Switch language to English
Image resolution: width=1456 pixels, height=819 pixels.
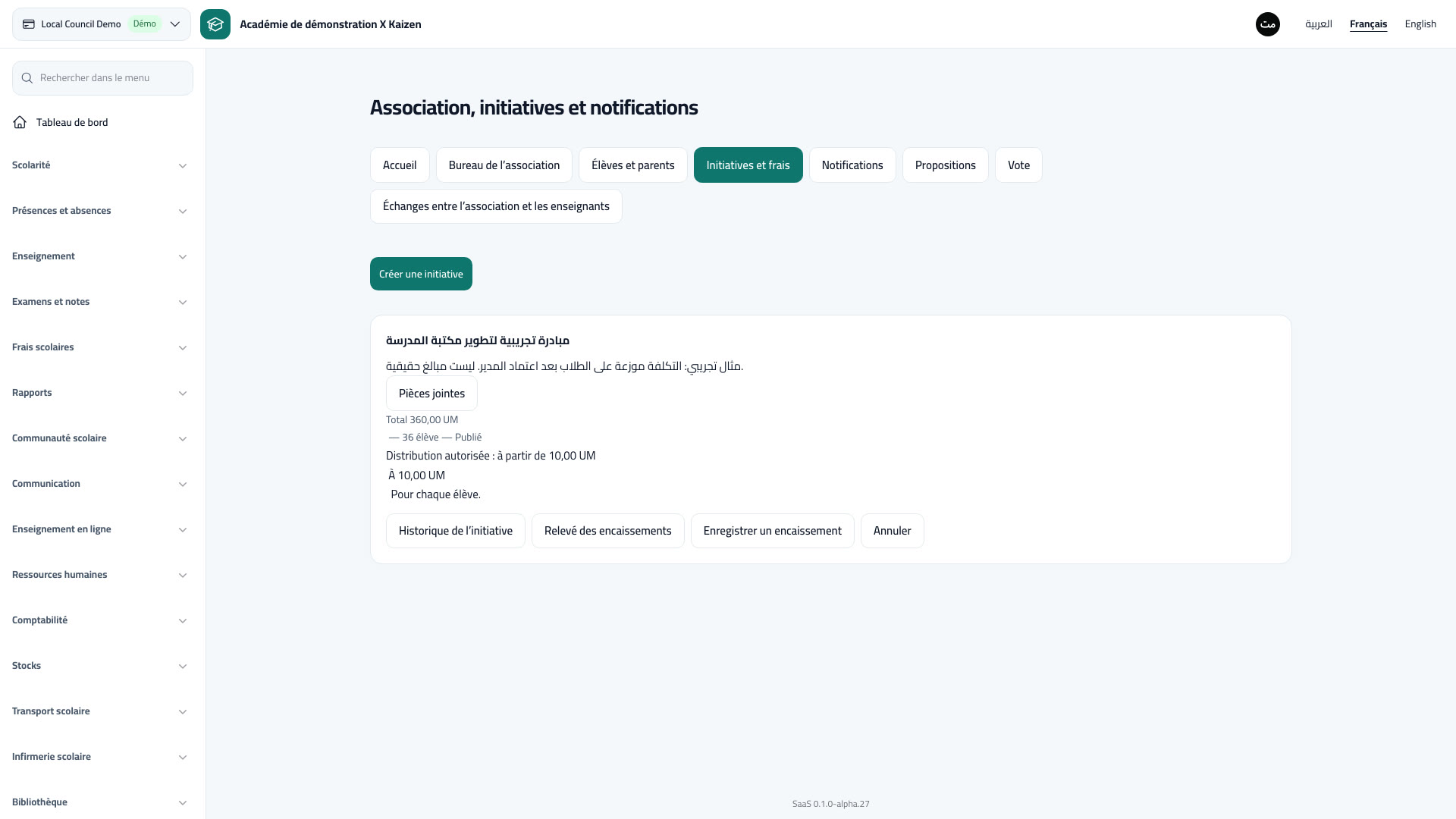[x=1420, y=24]
